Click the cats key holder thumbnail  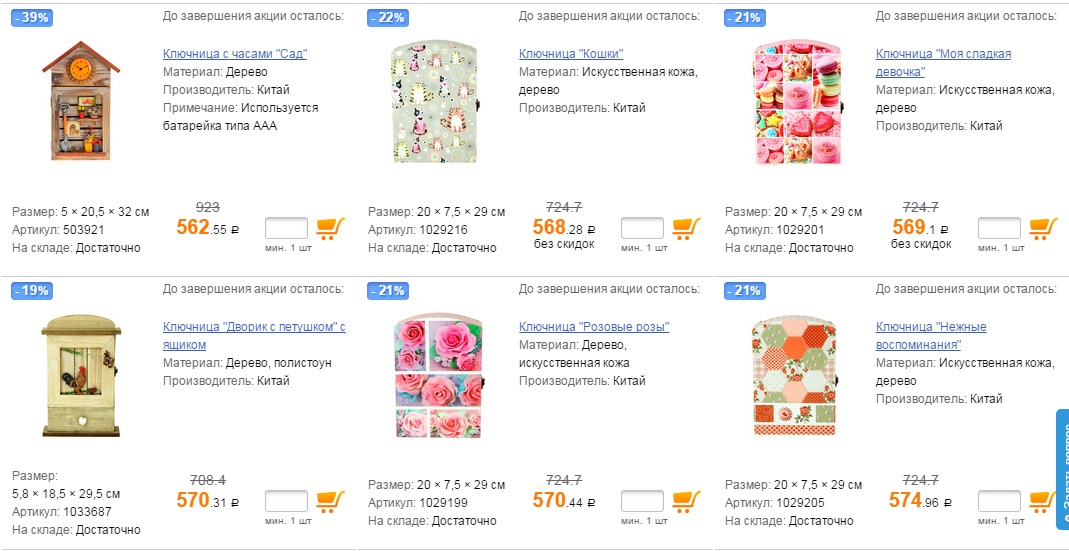[x=437, y=104]
